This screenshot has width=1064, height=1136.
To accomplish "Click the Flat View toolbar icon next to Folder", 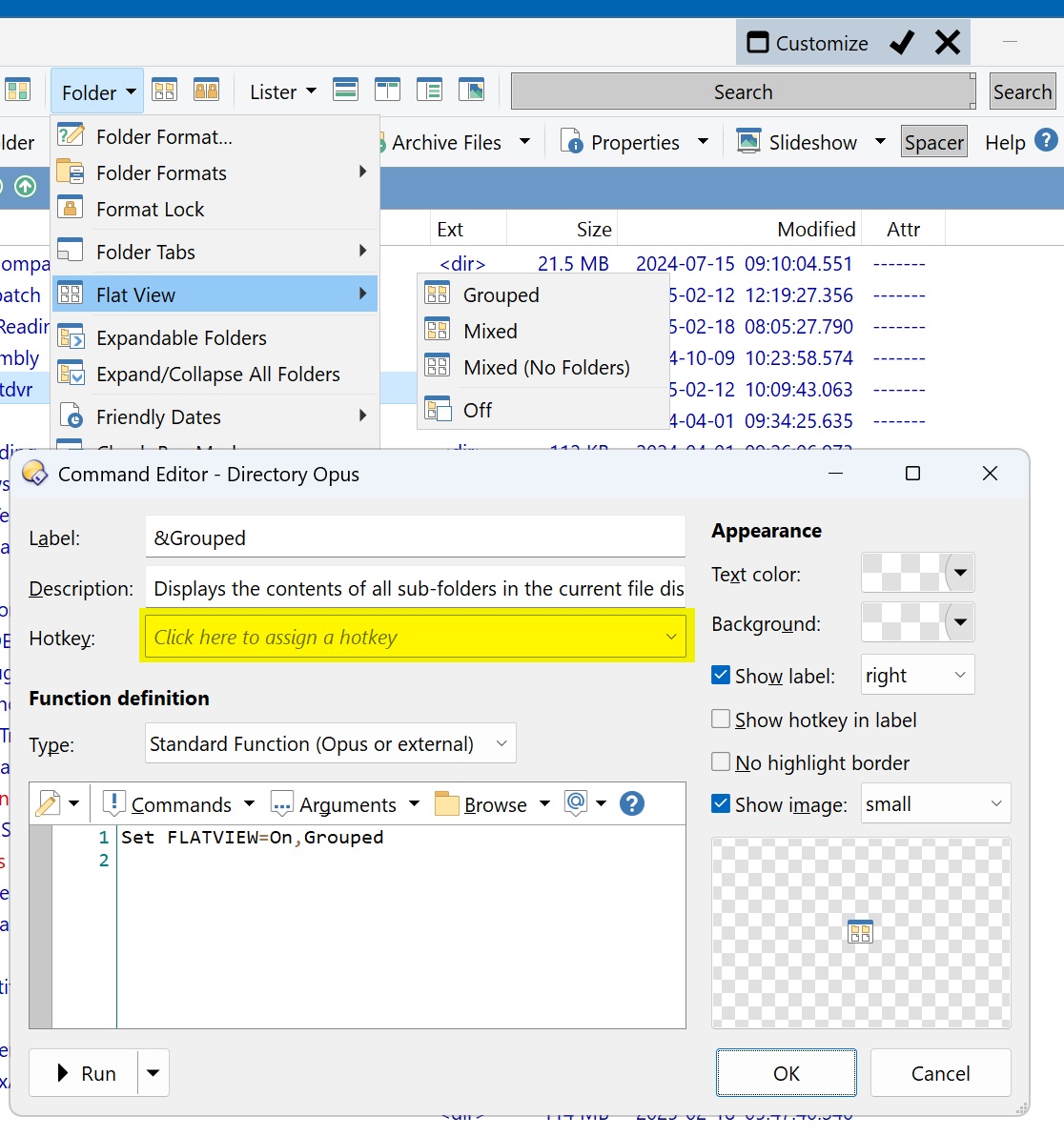I will (165, 91).
